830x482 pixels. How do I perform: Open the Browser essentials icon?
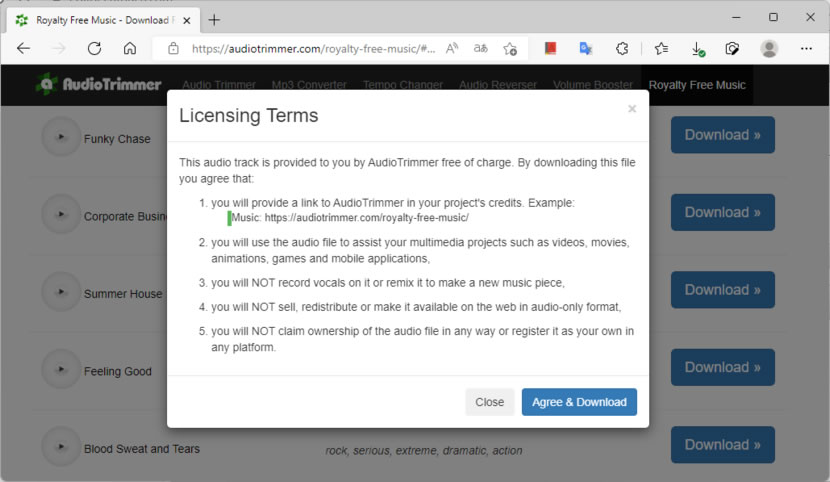(x=732, y=49)
